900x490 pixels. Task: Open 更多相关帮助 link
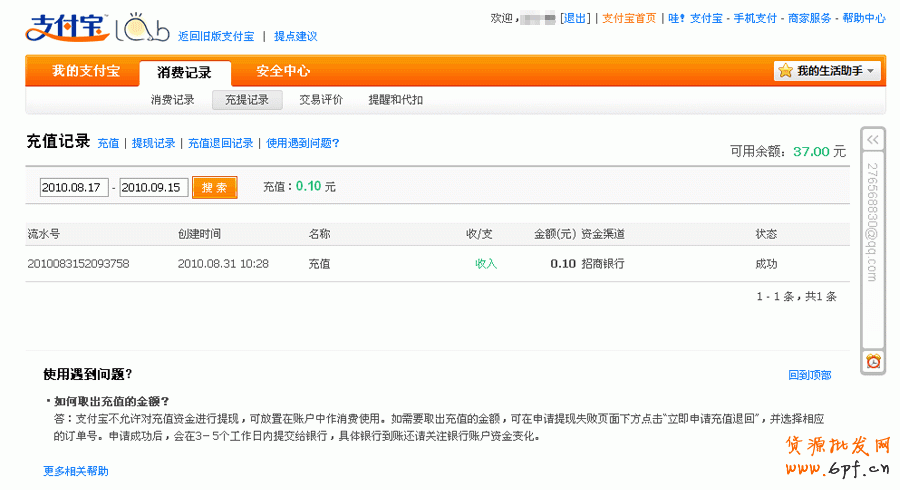[x=76, y=471]
